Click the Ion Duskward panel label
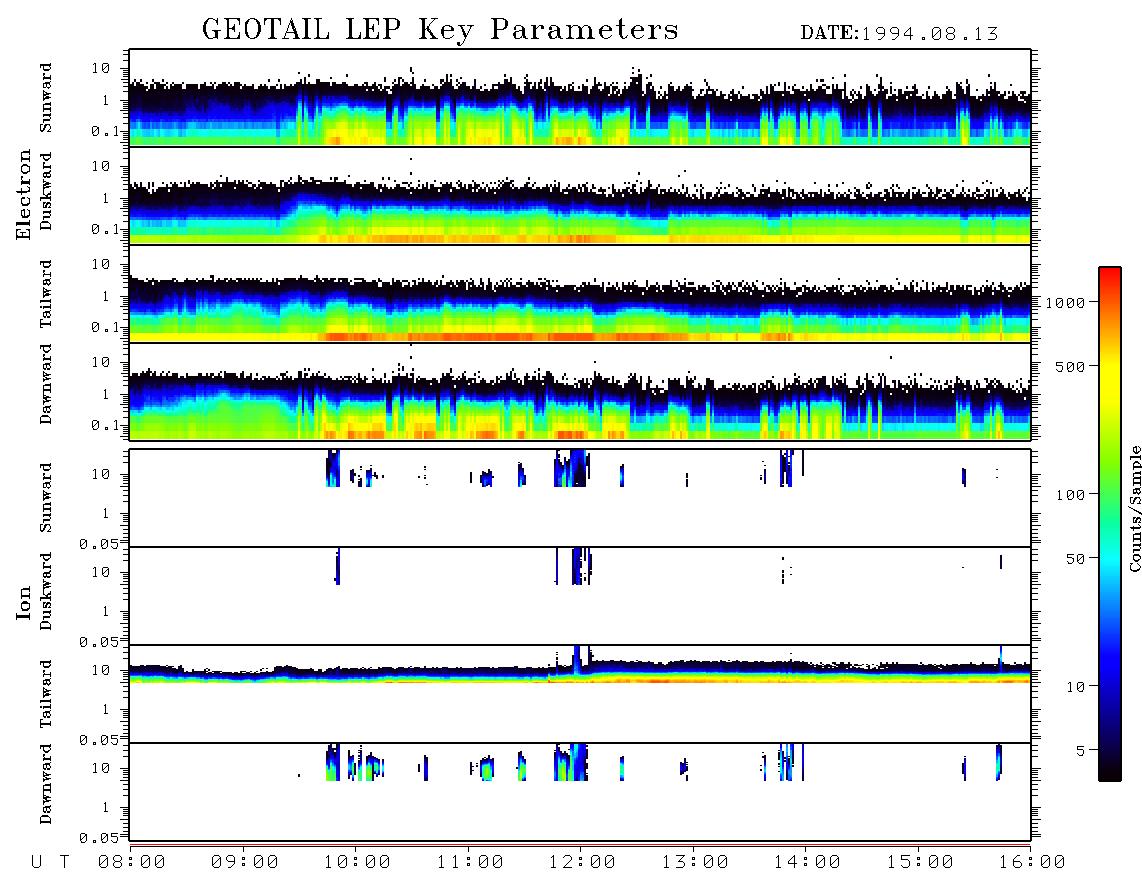 [x=46, y=591]
